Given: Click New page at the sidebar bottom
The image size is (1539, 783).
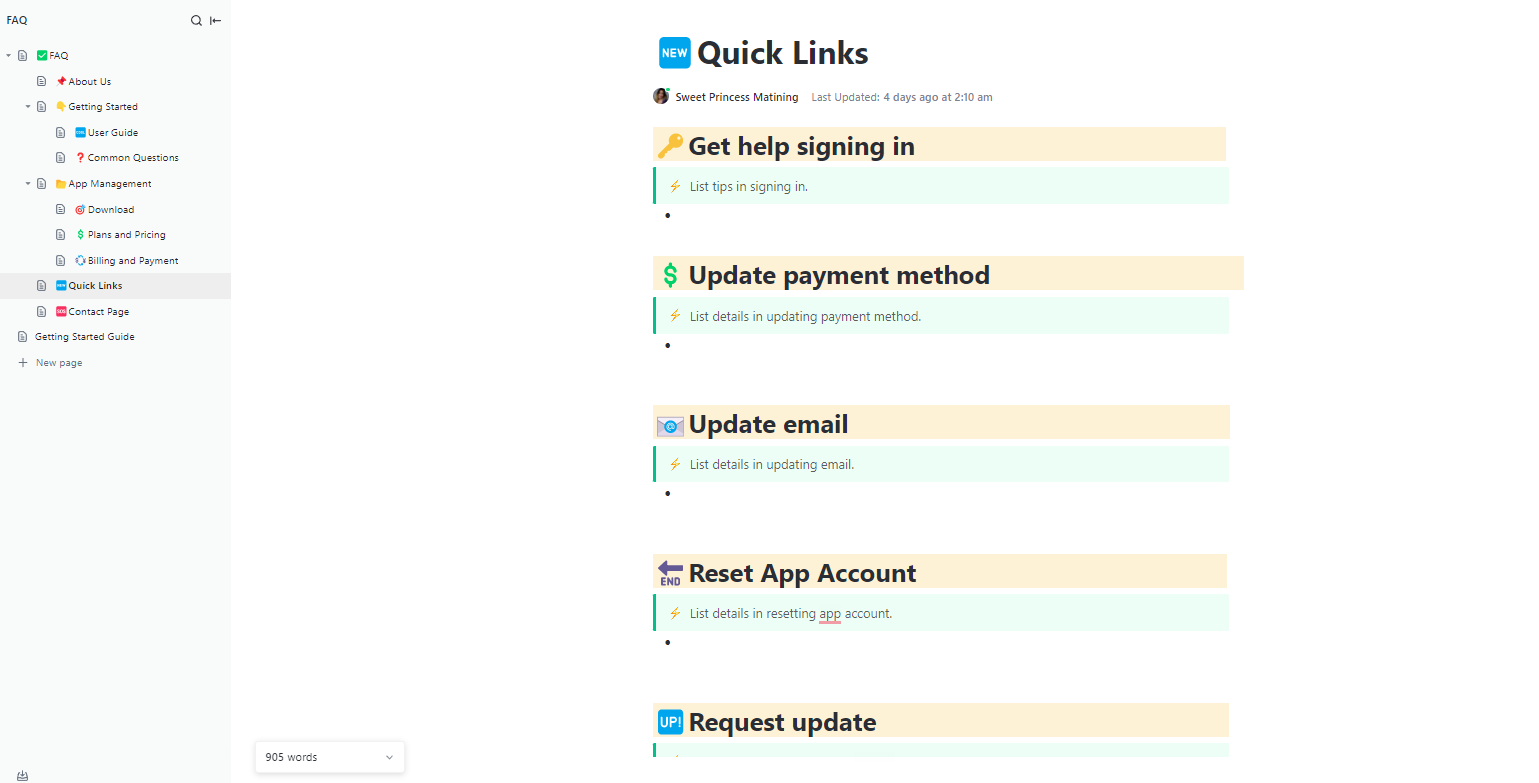Looking at the screenshot, I should [57, 362].
